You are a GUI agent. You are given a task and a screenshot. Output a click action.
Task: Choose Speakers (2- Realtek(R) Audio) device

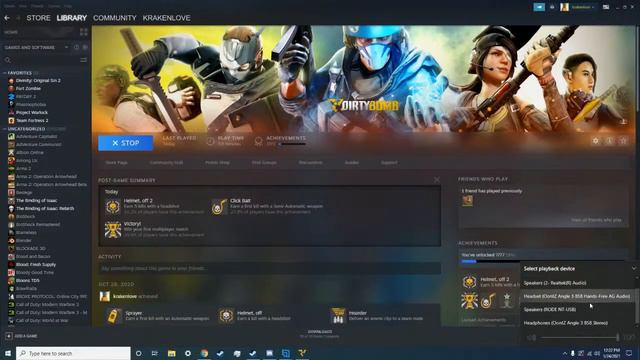pyautogui.click(x=578, y=283)
